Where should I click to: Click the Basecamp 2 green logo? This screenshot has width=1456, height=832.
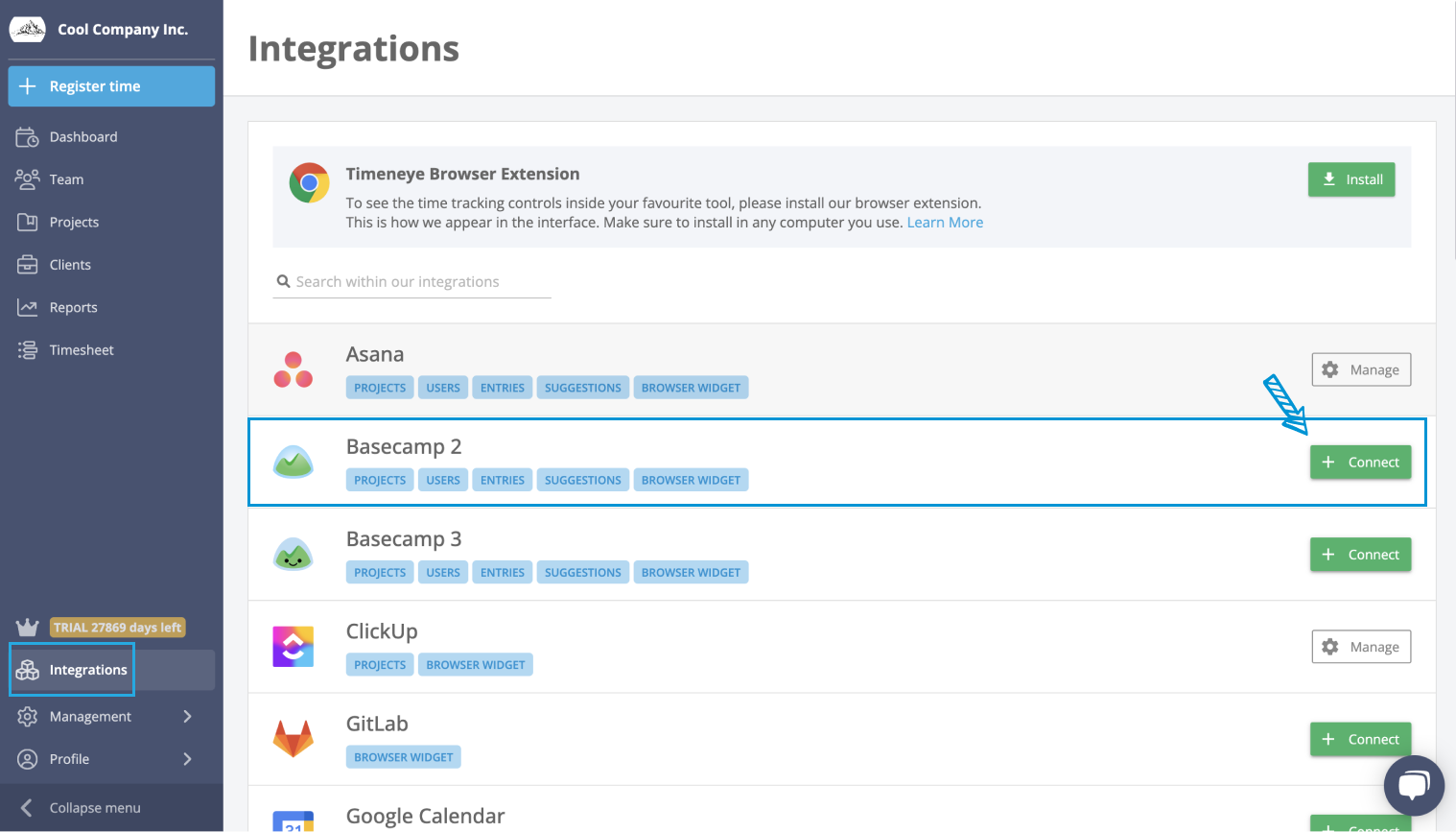293,462
